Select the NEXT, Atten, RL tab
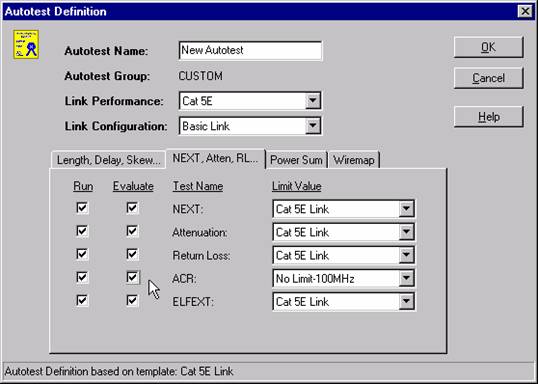 click(215, 159)
